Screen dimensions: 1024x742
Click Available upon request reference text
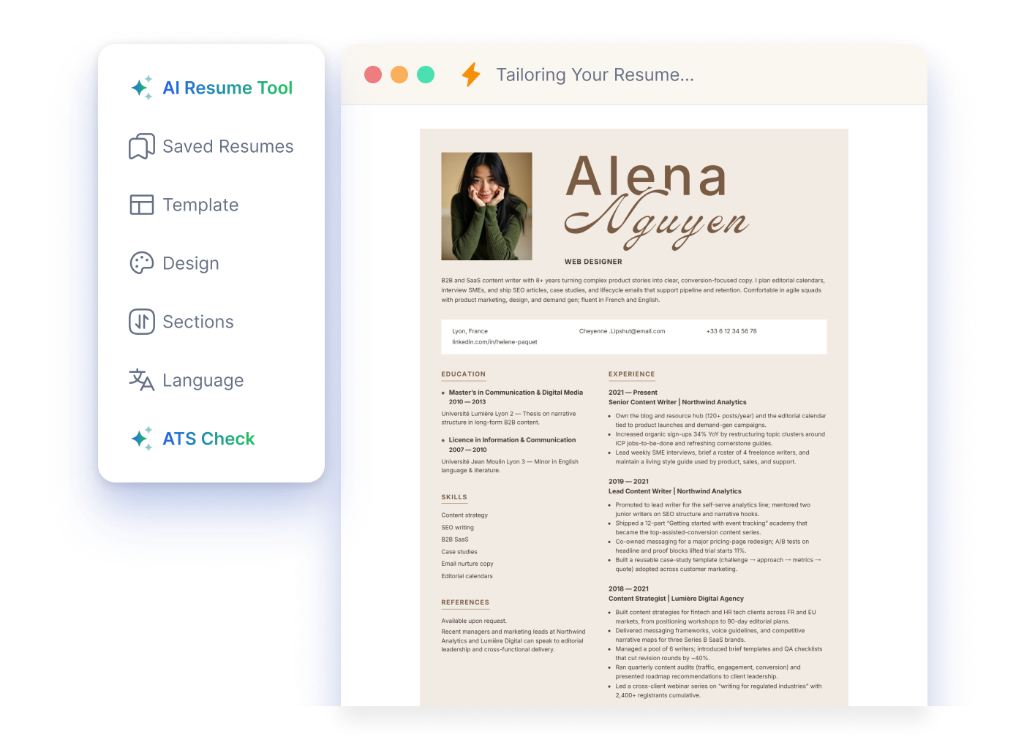pos(474,621)
